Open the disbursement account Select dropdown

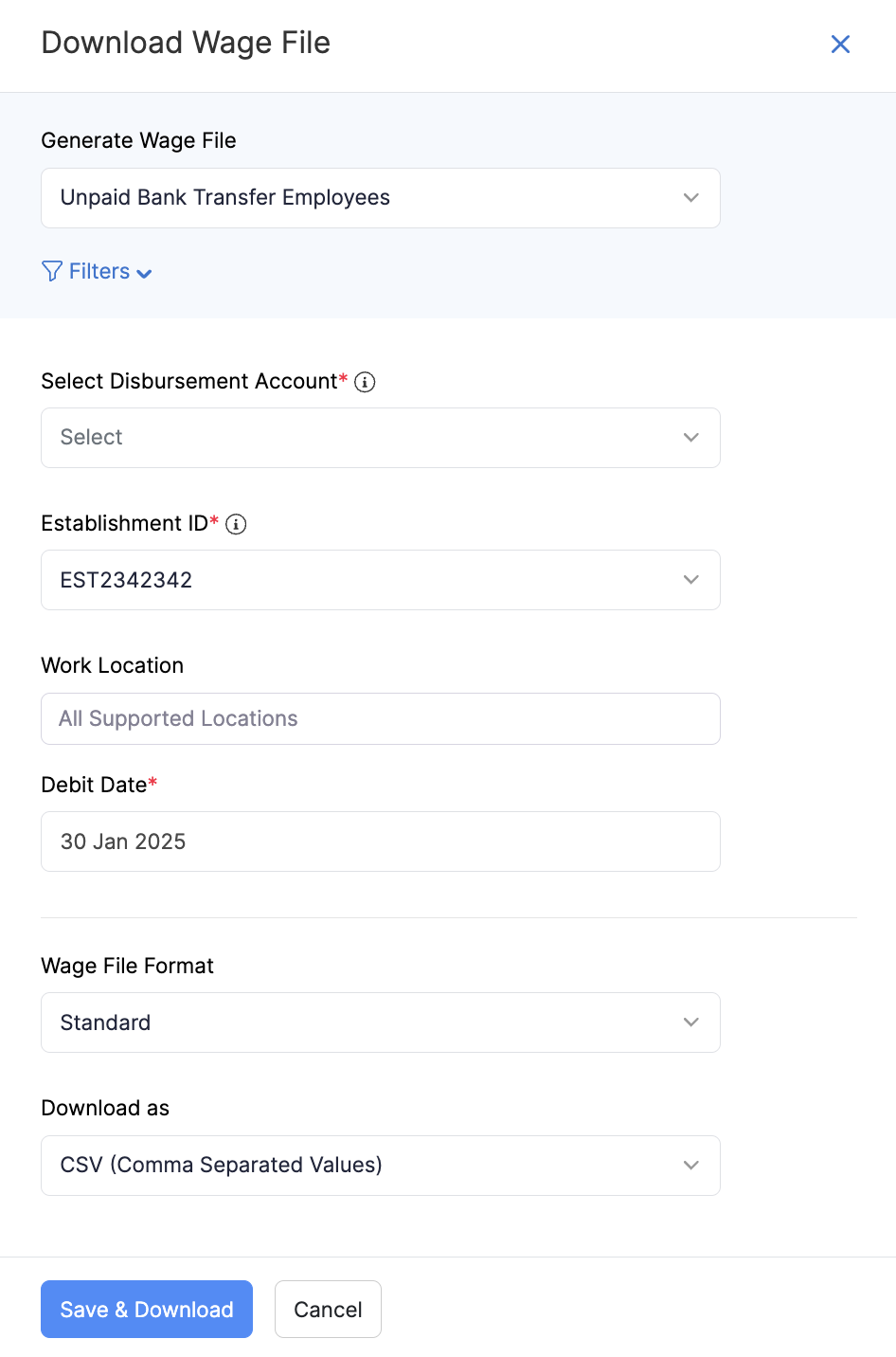point(380,437)
